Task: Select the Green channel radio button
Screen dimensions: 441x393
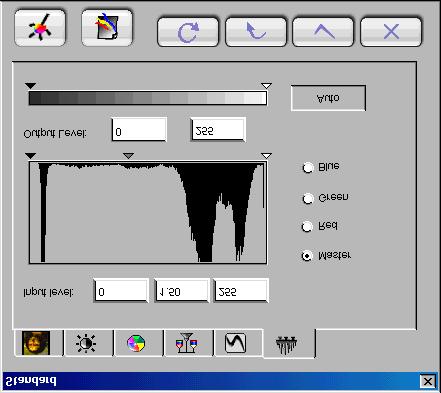Action: (x=308, y=198)
